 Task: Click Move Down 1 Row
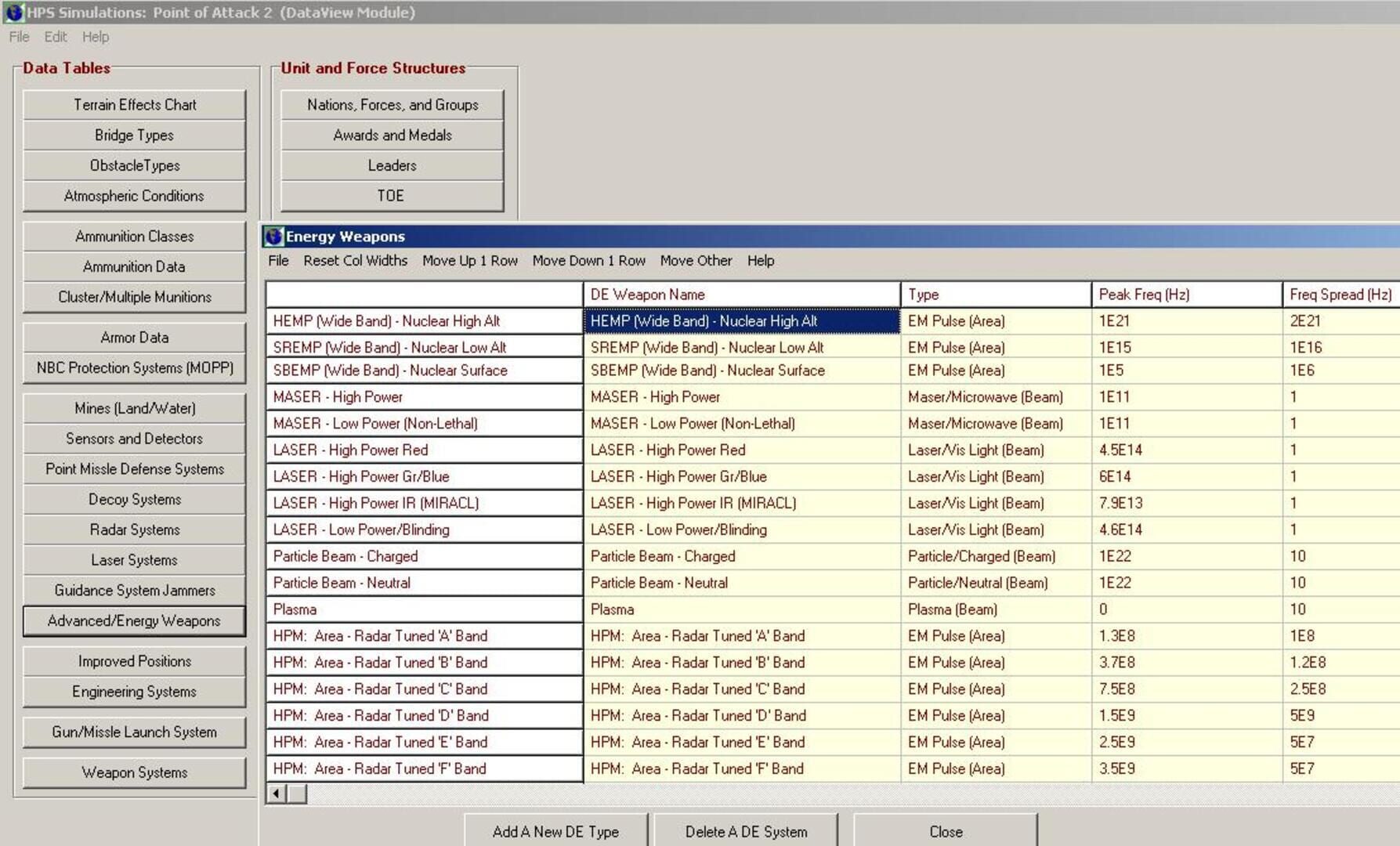(588, 260)
